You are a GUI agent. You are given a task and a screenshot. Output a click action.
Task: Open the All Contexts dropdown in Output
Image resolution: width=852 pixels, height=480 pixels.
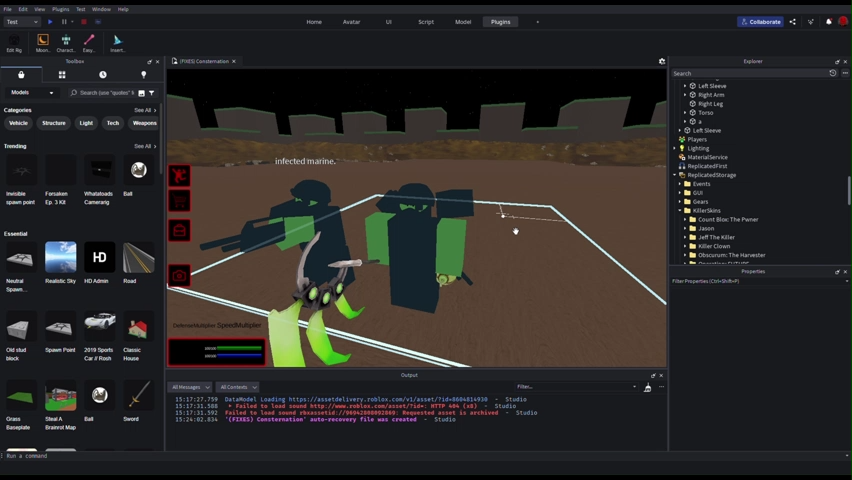coord(237,387)
